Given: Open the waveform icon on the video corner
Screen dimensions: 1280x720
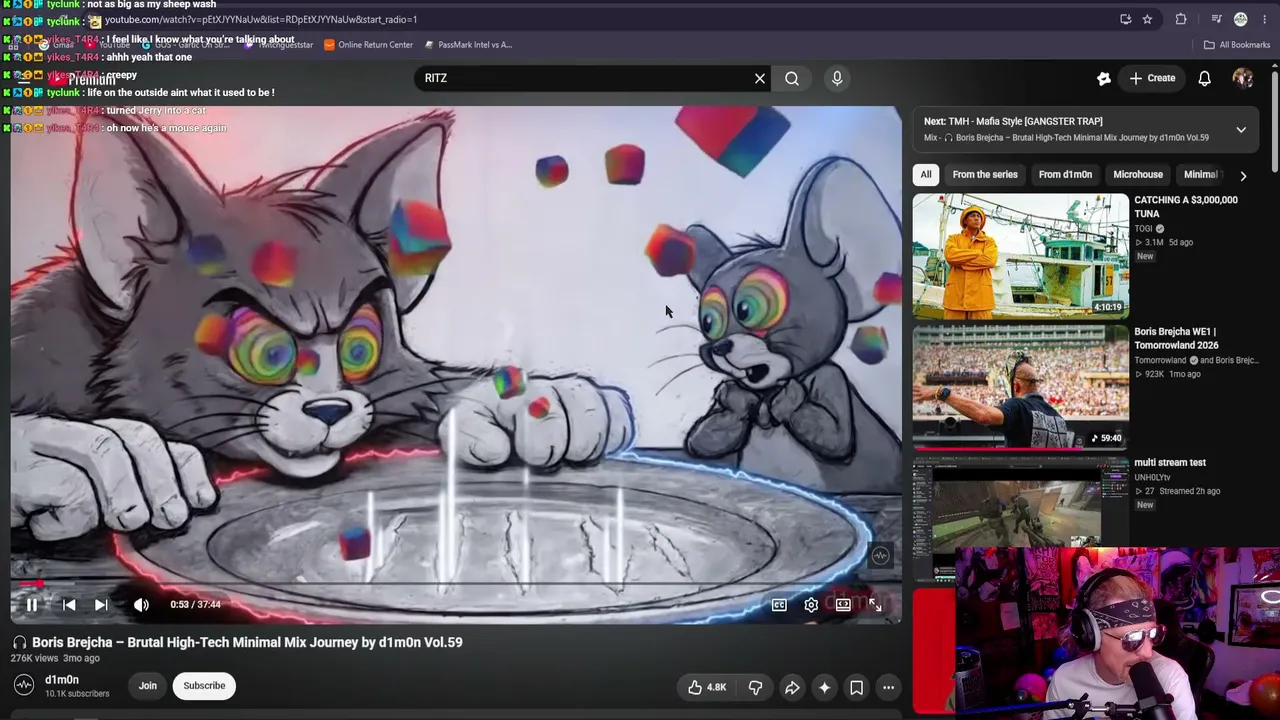Looking at the screenshot, I should [x=880, y=556].
